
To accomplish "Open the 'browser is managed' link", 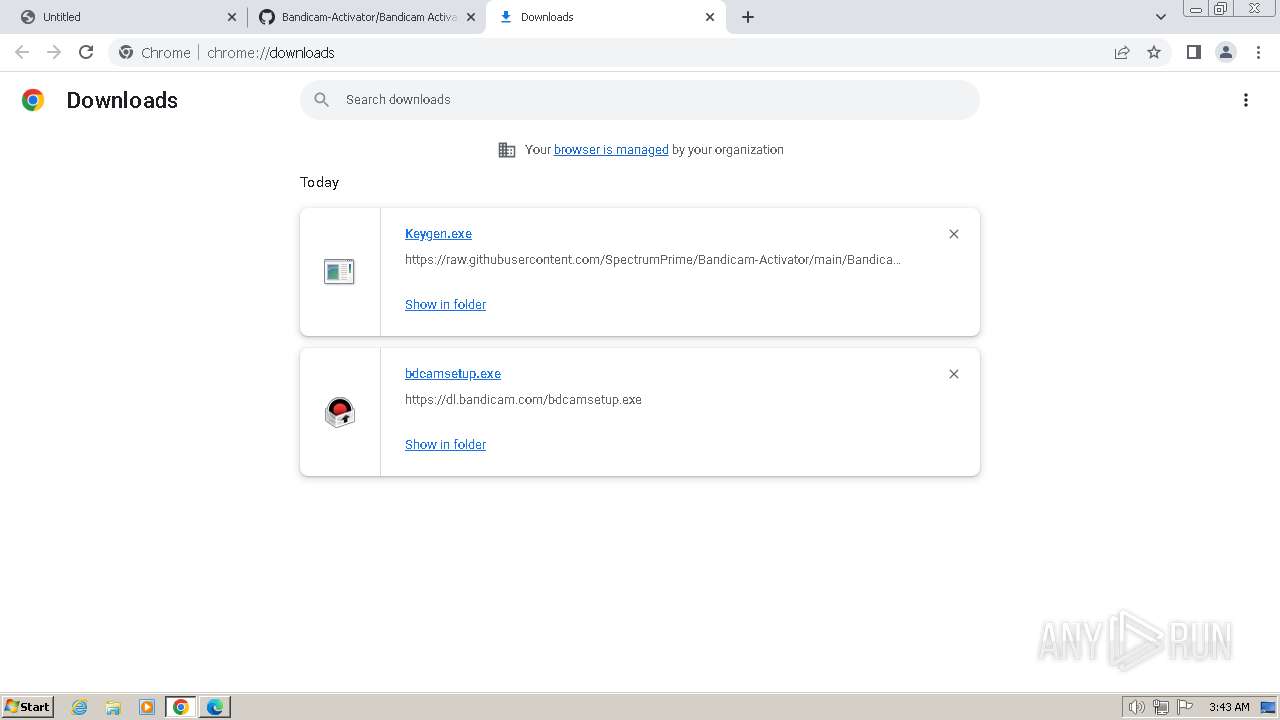I will [x=611, y=150].
